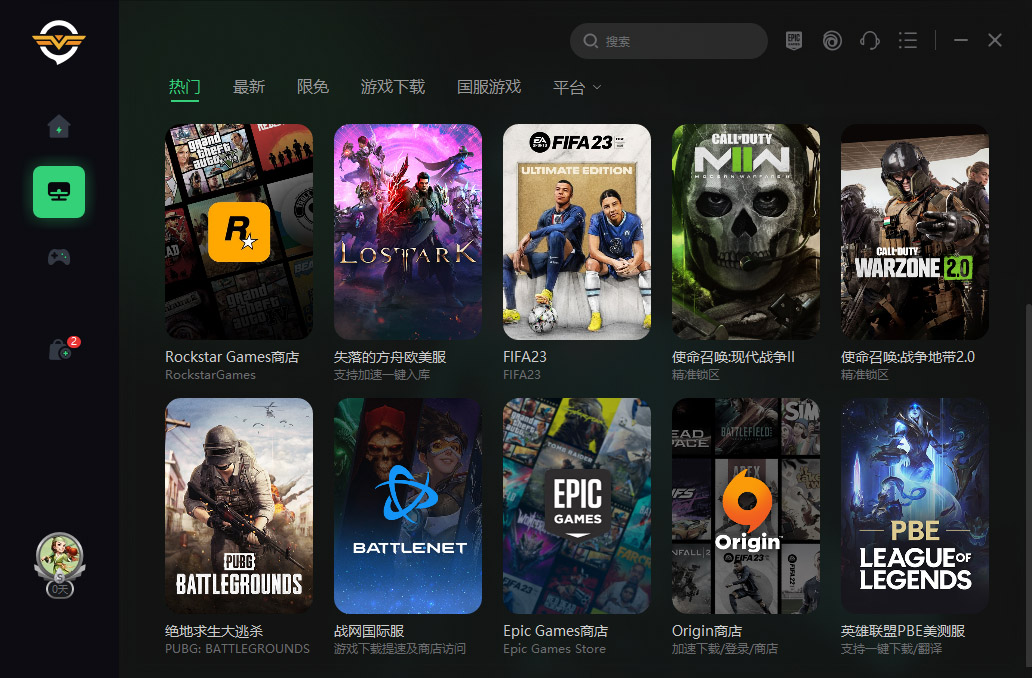Switch to the 限免 tab

pyautogui.click(x=313, y=87)
